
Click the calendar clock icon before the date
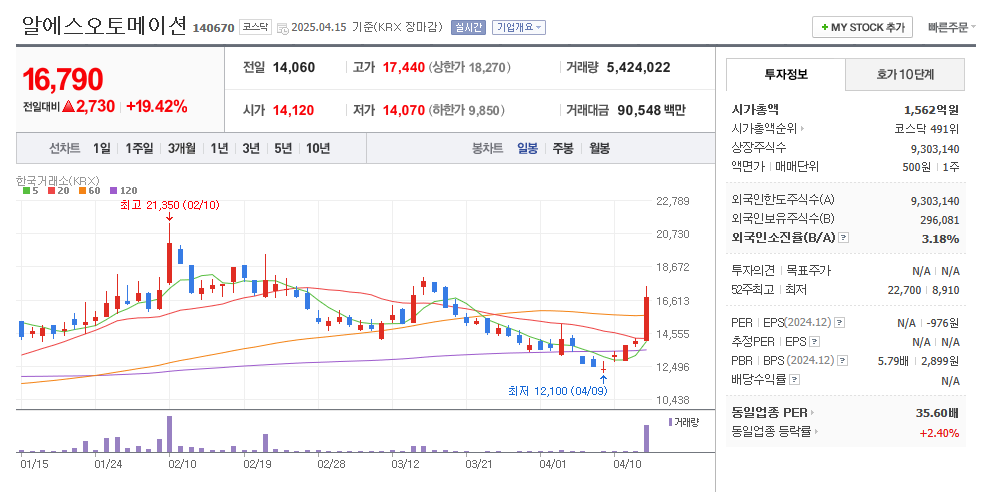[x=282, y=28]
